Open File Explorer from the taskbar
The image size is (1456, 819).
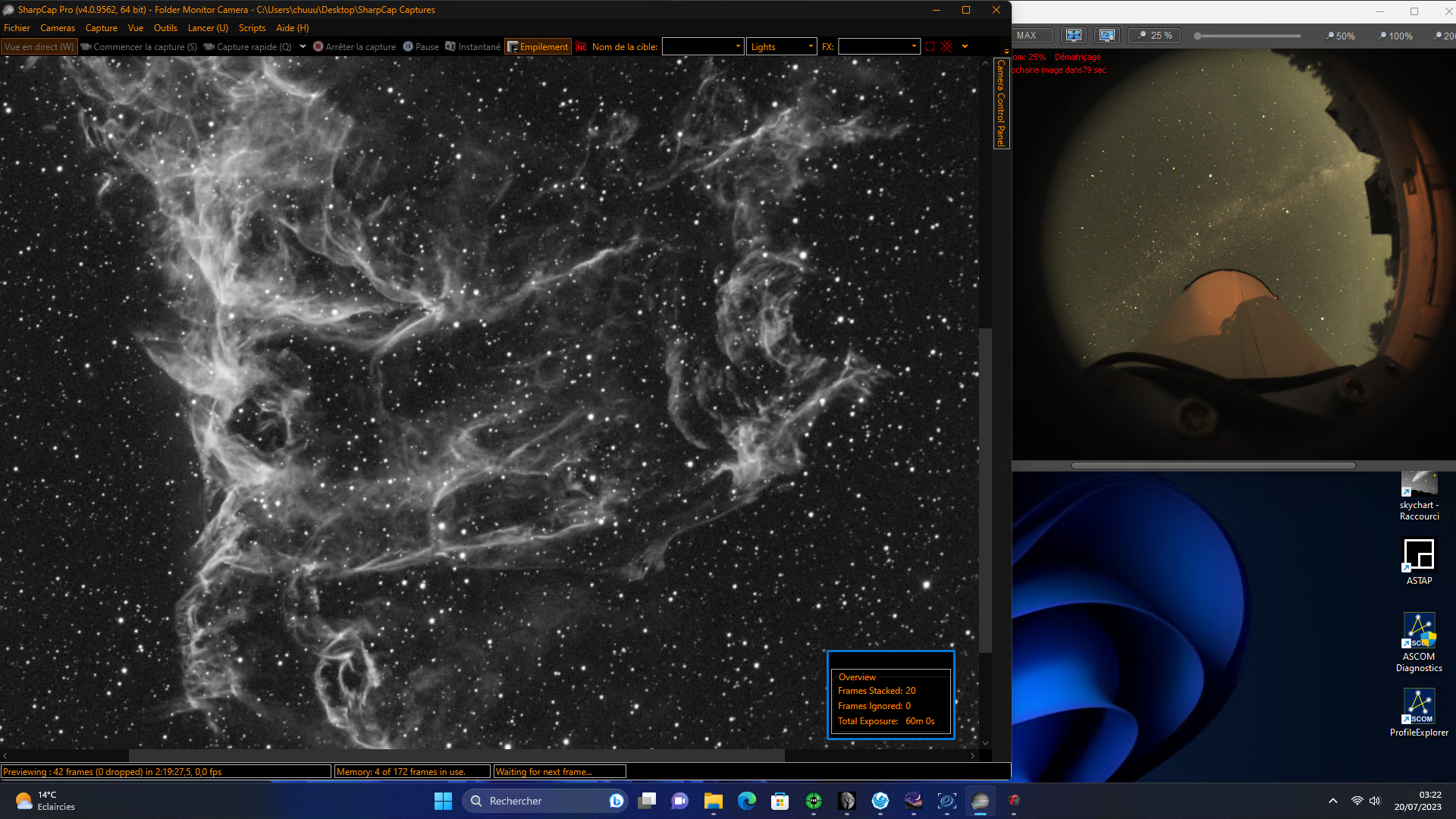point(714,801)
